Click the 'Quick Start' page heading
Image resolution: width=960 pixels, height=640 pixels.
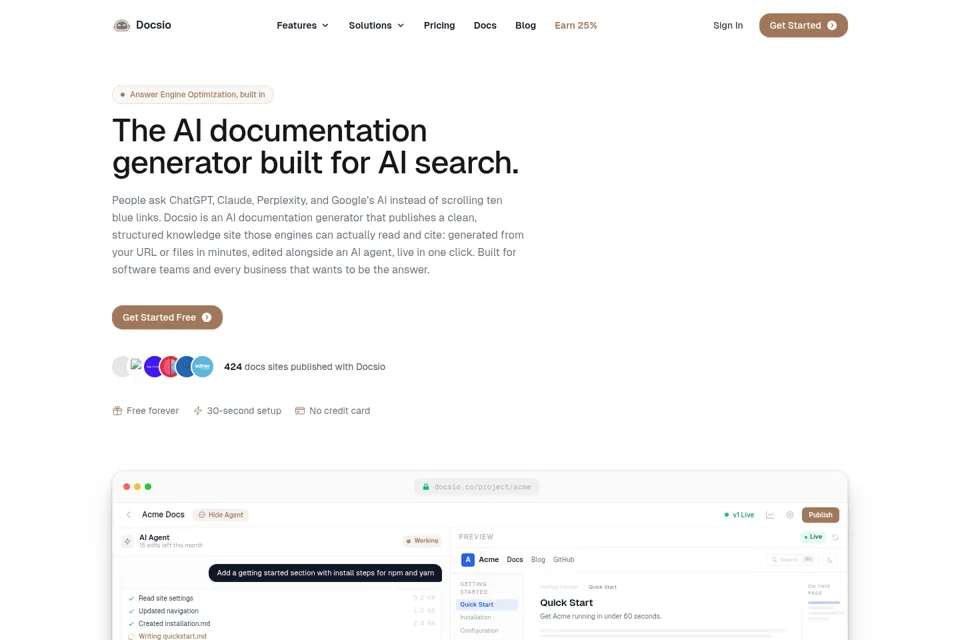(x=566, y=603)
